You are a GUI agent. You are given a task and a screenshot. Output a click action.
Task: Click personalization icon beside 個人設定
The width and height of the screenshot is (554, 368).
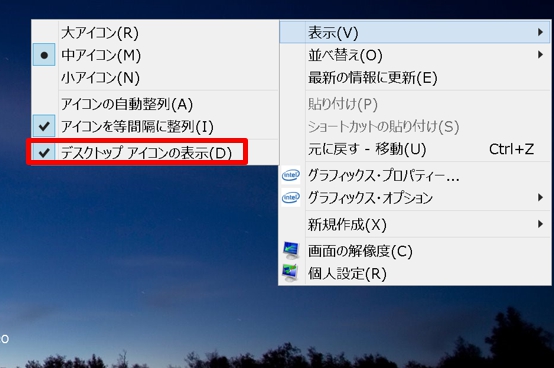pos(290,273)
